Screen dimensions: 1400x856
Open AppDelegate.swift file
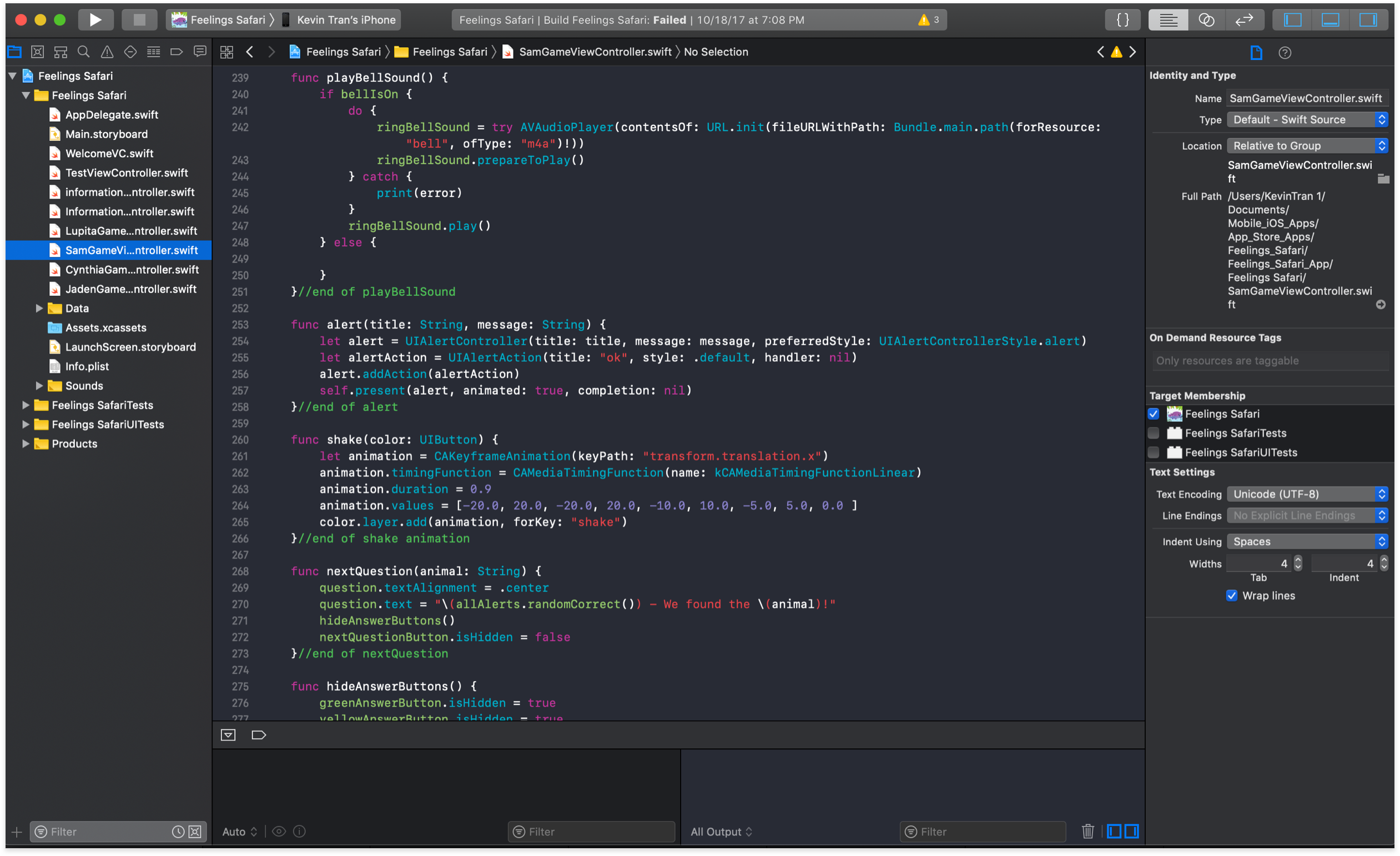112,115
